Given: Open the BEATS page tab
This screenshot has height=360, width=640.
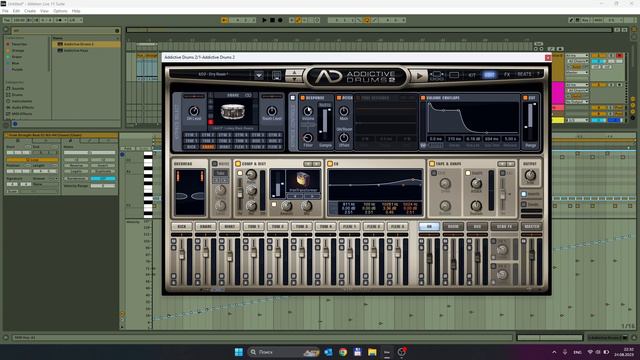Looking at the screenshot, I should point(524,74).
